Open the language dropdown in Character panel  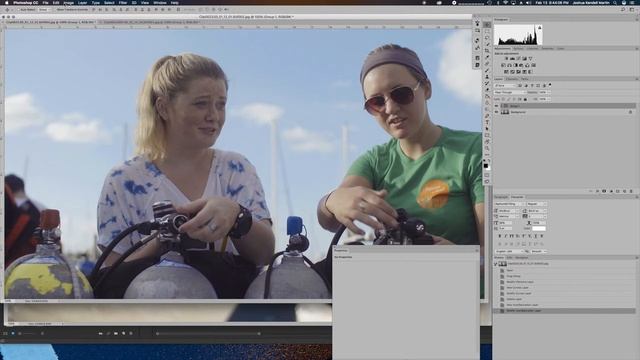click(x=509, y=251)
